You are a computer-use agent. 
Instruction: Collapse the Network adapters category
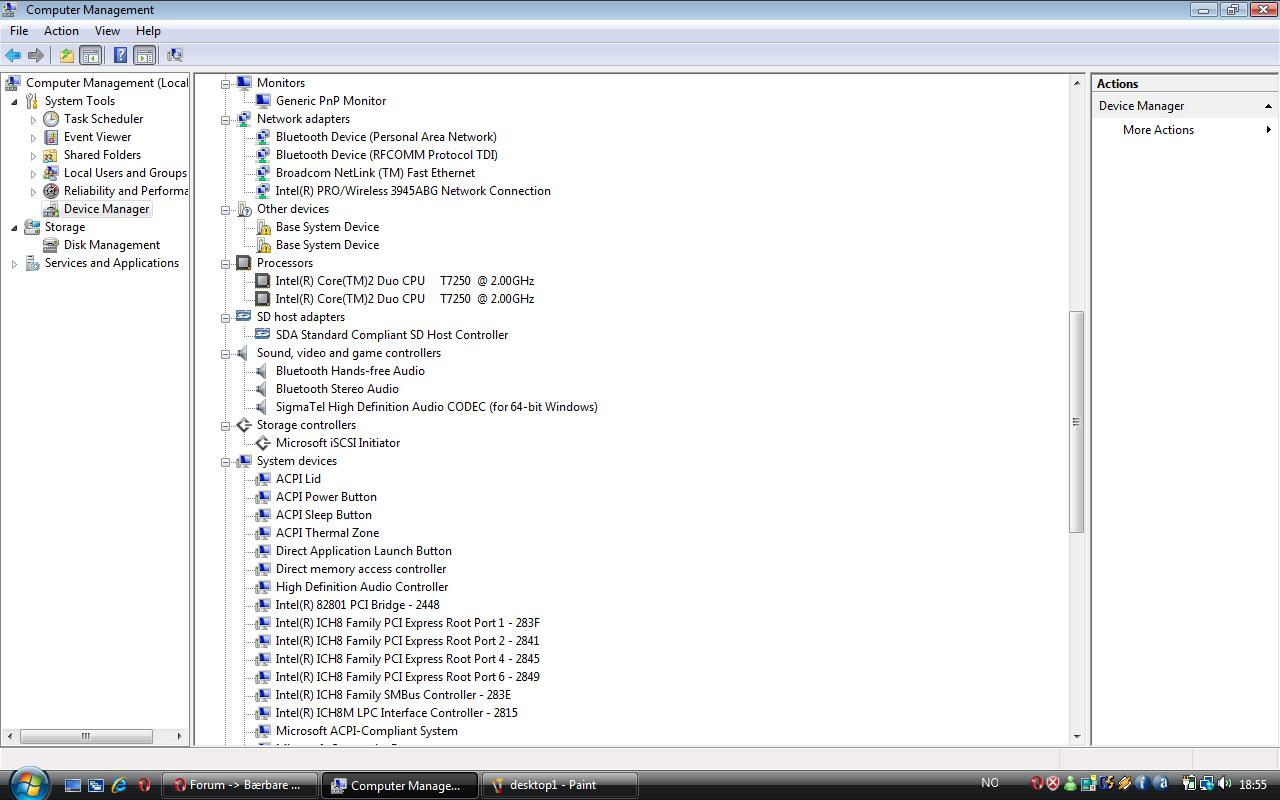click(226, 119)
